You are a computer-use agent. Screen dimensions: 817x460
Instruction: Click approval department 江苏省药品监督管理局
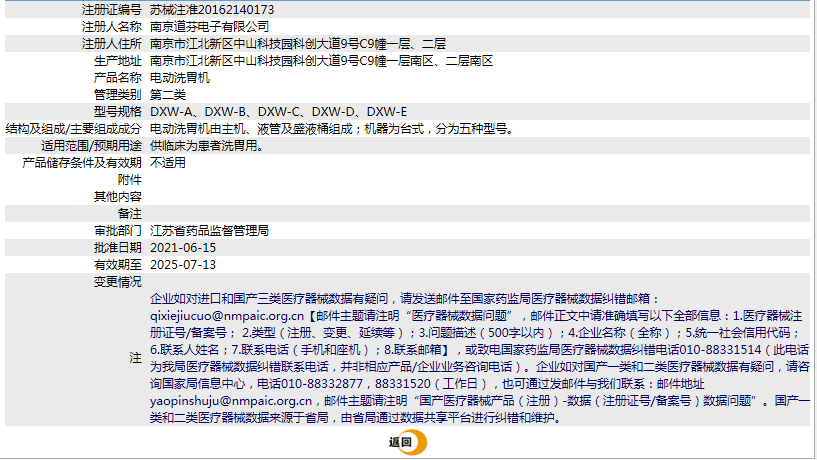(209, 231)
